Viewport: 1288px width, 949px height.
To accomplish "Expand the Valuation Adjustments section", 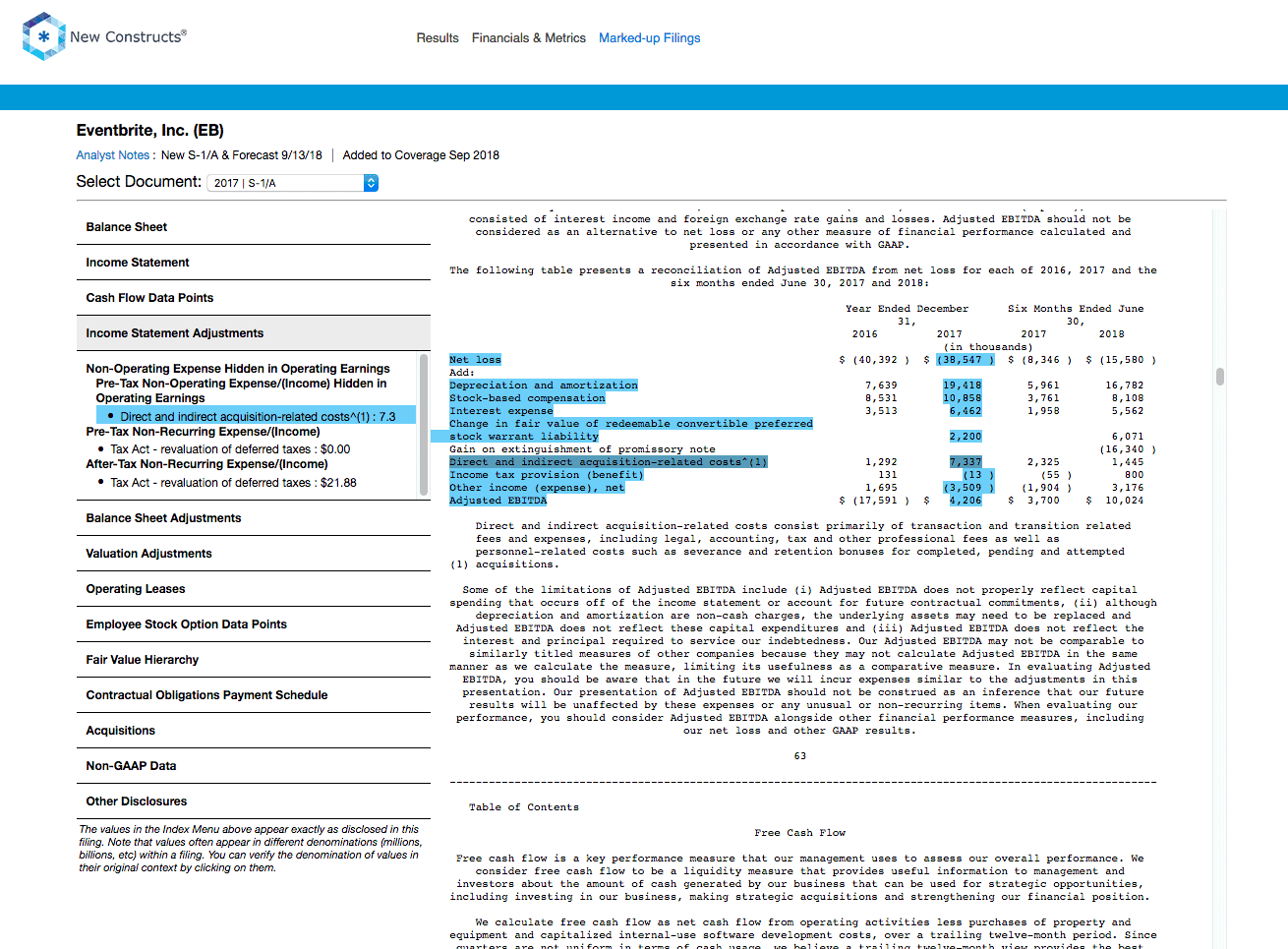I will 254,554.
